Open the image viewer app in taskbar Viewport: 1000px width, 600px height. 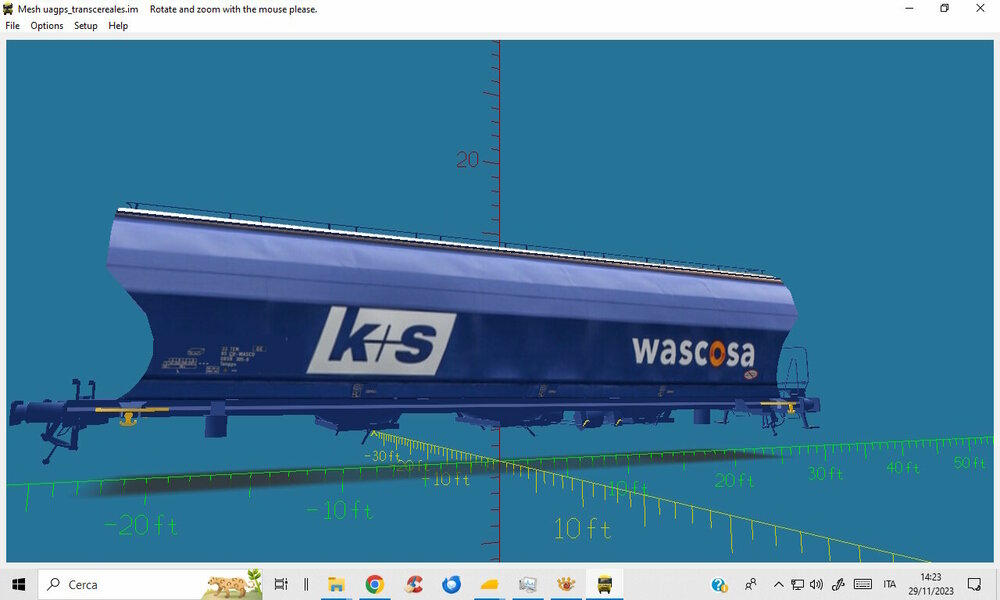point(527,584)
